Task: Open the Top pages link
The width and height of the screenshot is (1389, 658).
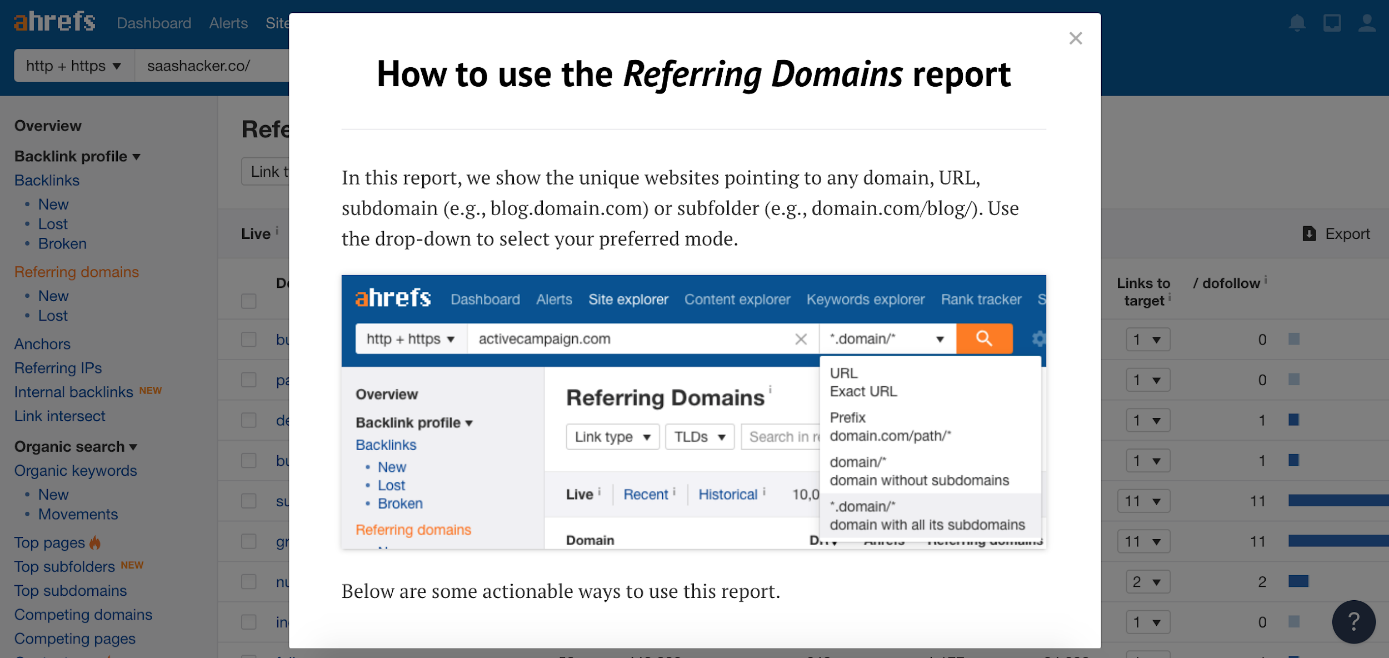Action: tap(50, 543)
